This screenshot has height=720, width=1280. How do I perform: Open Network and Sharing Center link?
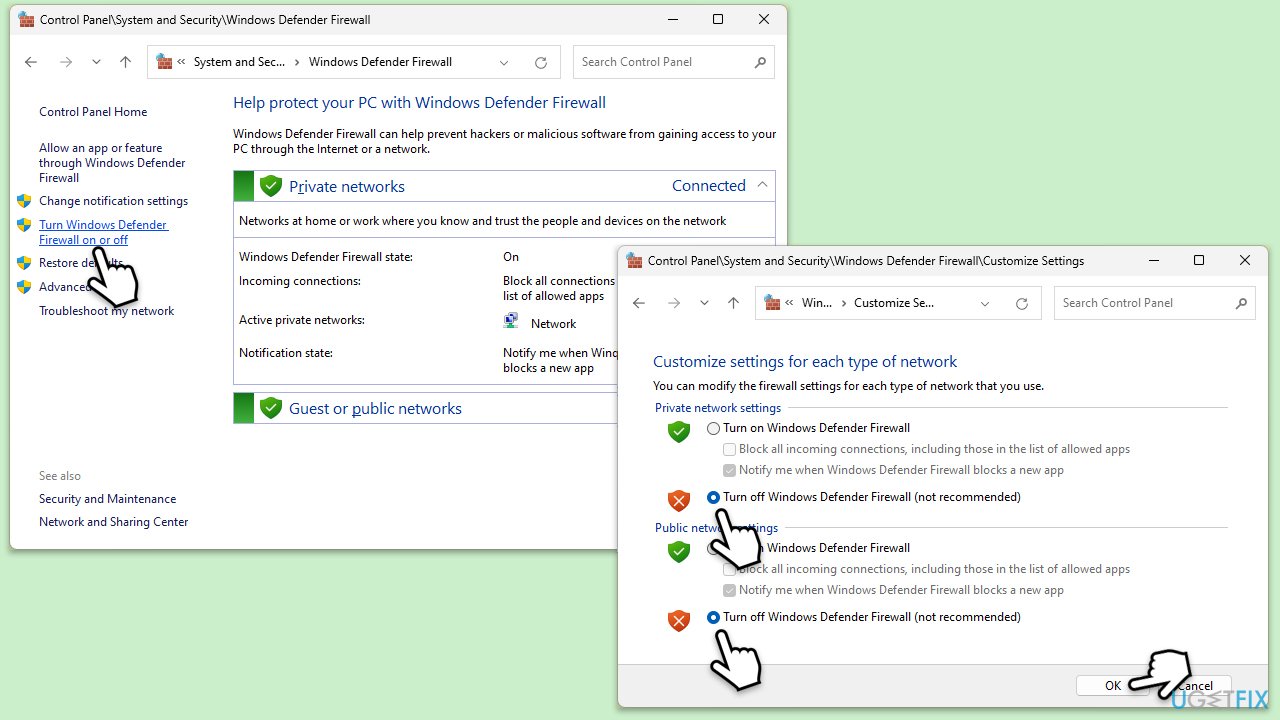coord(113,522)
